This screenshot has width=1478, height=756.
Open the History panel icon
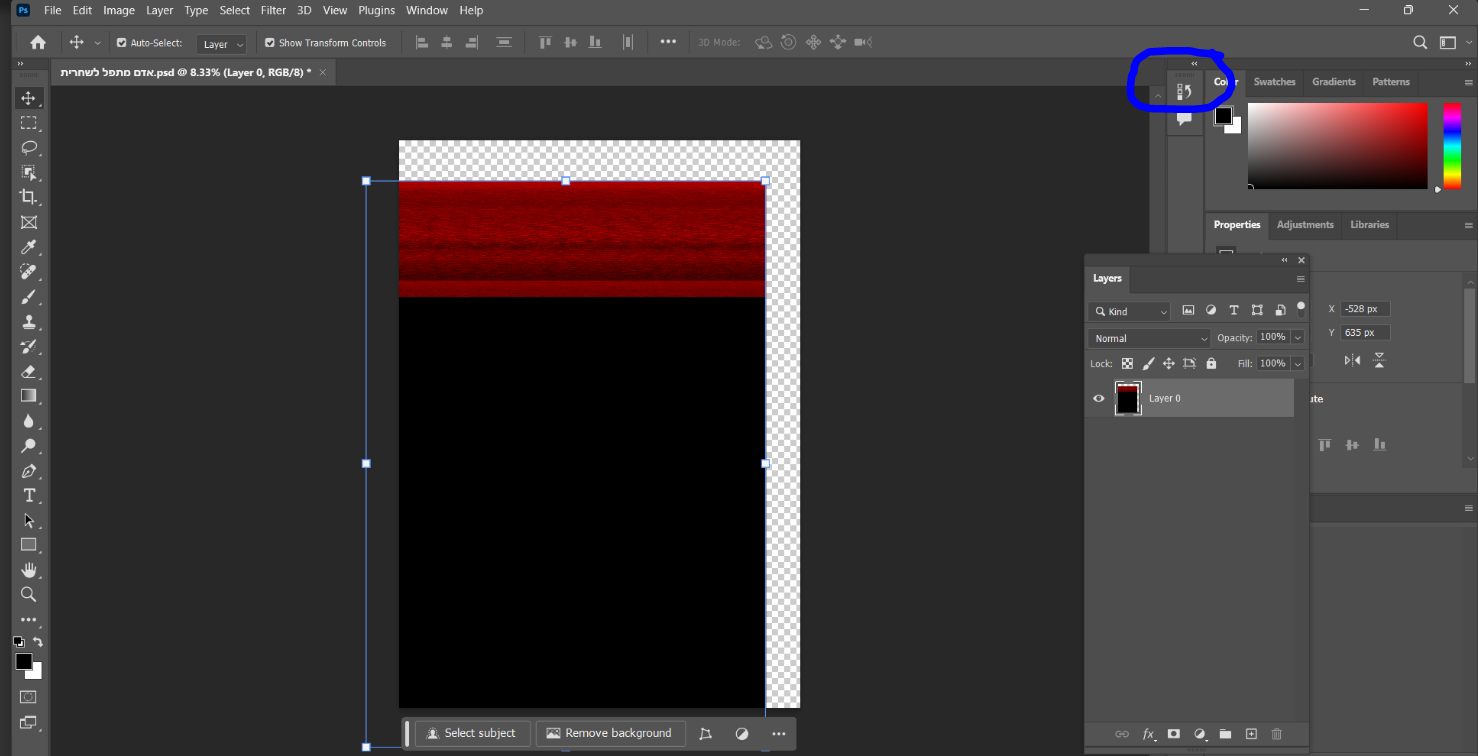coord(1184,92)
